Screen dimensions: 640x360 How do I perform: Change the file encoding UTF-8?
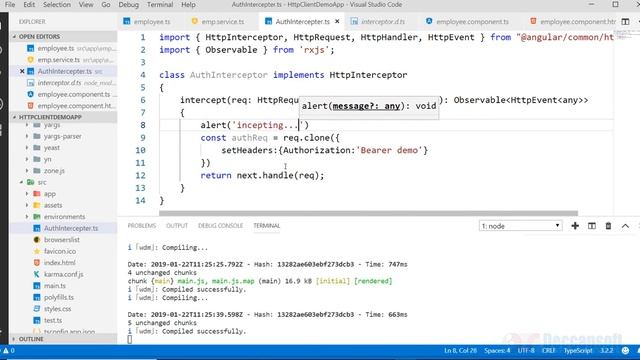526,350
